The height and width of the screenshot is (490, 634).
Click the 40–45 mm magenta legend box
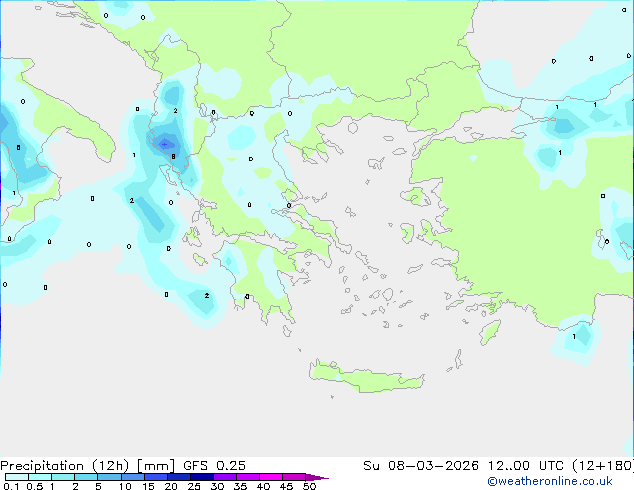[x=271, y=477]
